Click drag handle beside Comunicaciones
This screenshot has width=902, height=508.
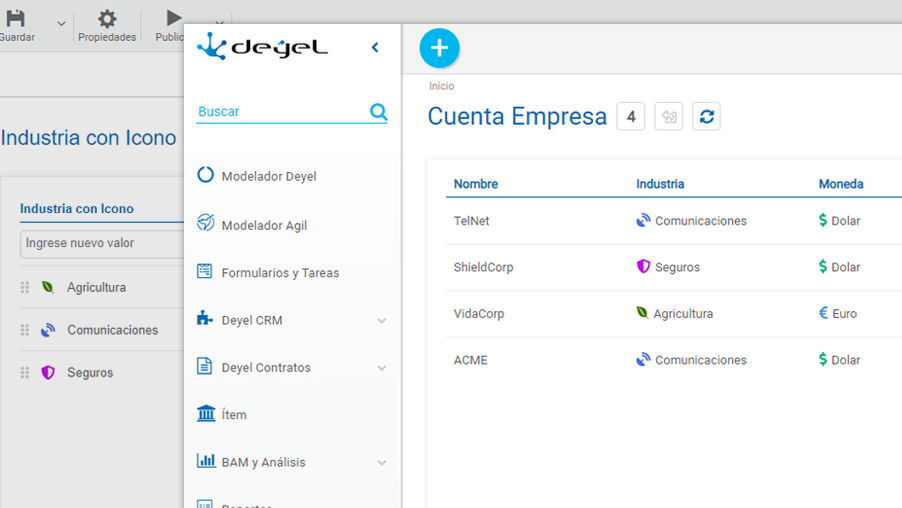point(25,330)
